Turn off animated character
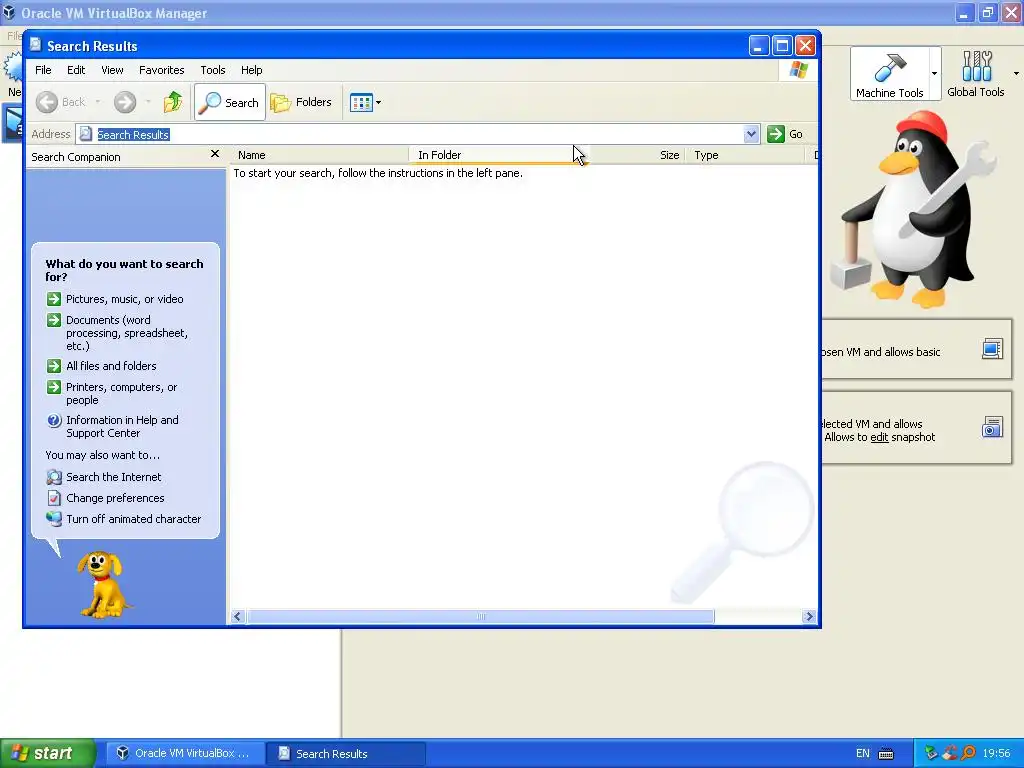Screen dimensions: 1024x768 click(133, 519)
